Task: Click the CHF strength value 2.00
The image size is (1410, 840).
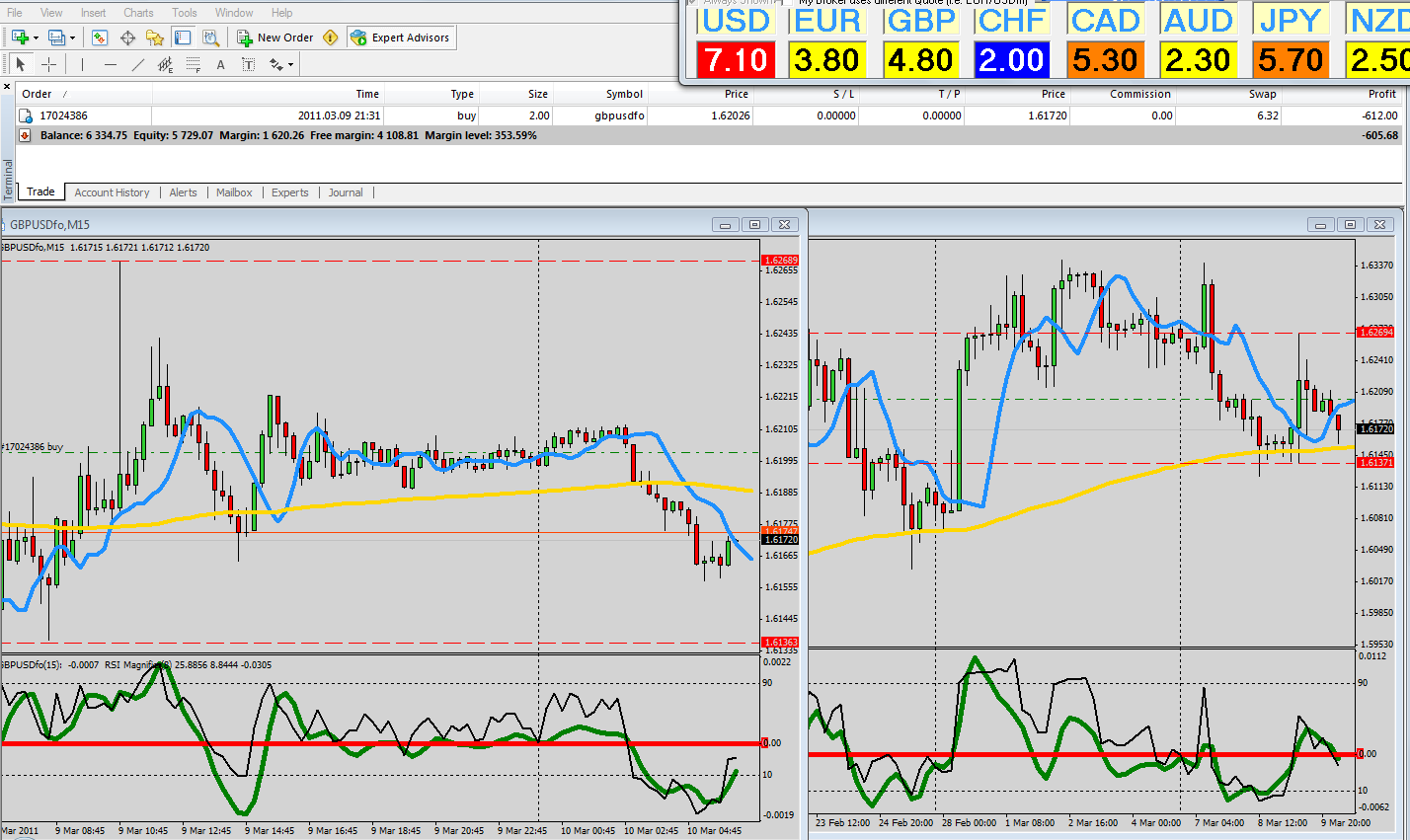Action: coord(1011,60)
